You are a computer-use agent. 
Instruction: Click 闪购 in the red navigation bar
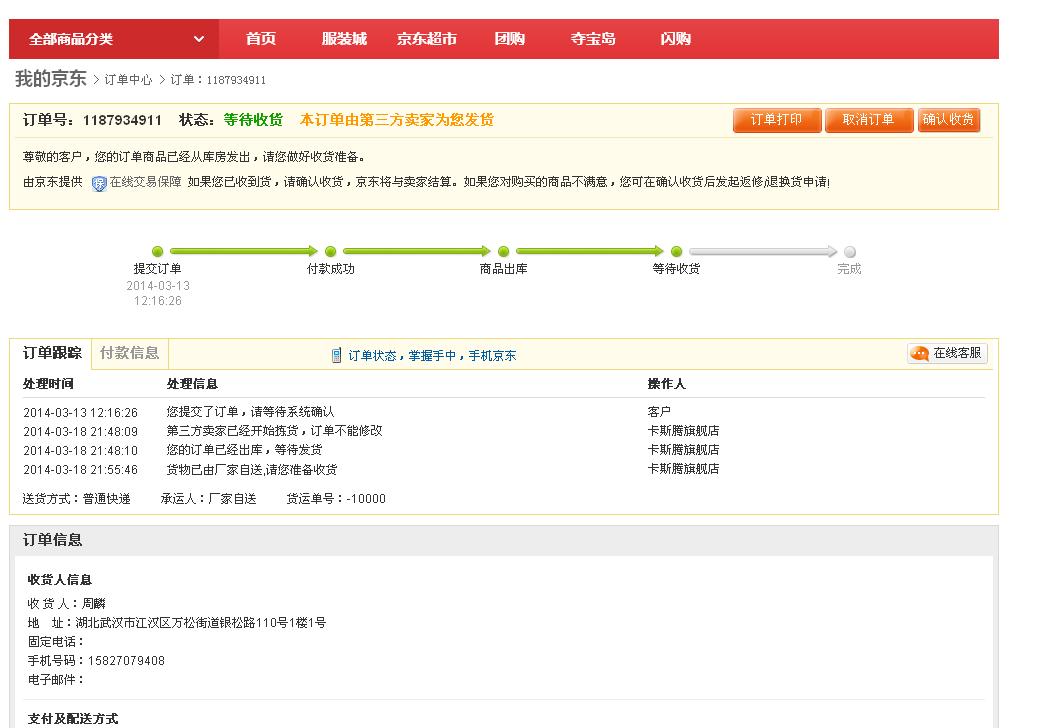point(674,38)
